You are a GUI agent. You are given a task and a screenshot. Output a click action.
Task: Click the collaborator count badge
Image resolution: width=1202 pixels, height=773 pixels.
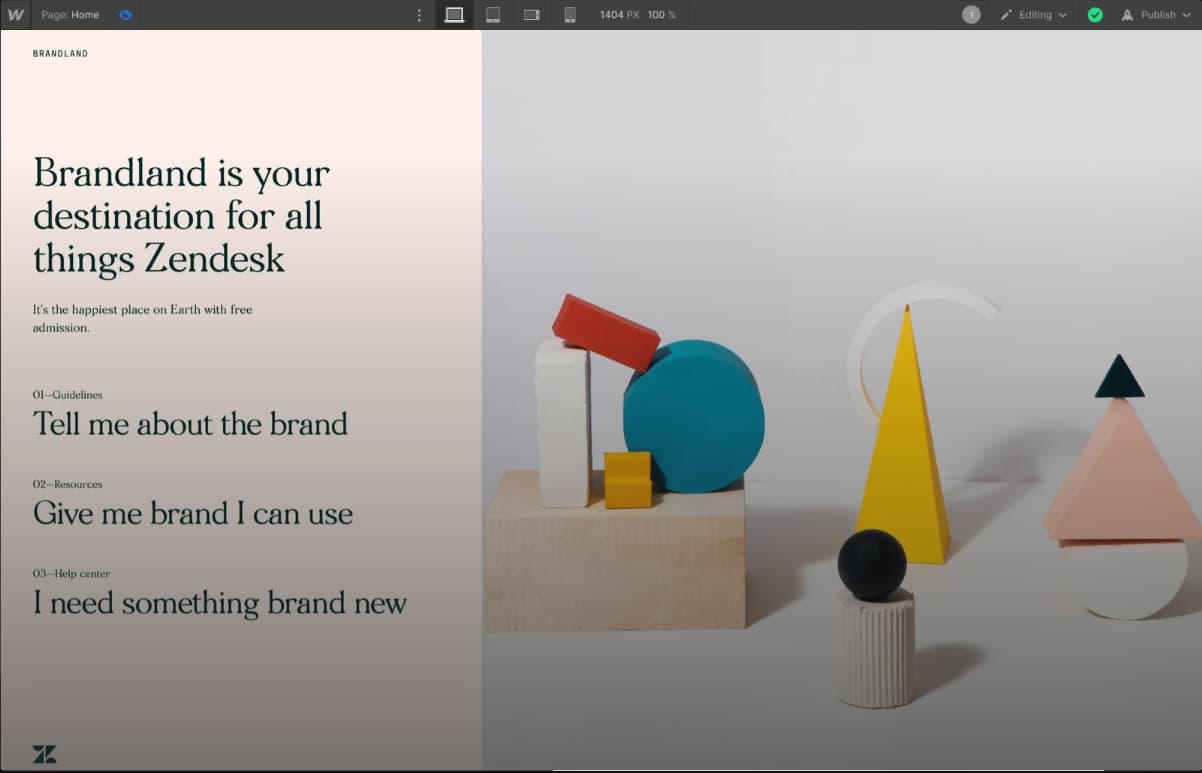(x=971, y=15)
